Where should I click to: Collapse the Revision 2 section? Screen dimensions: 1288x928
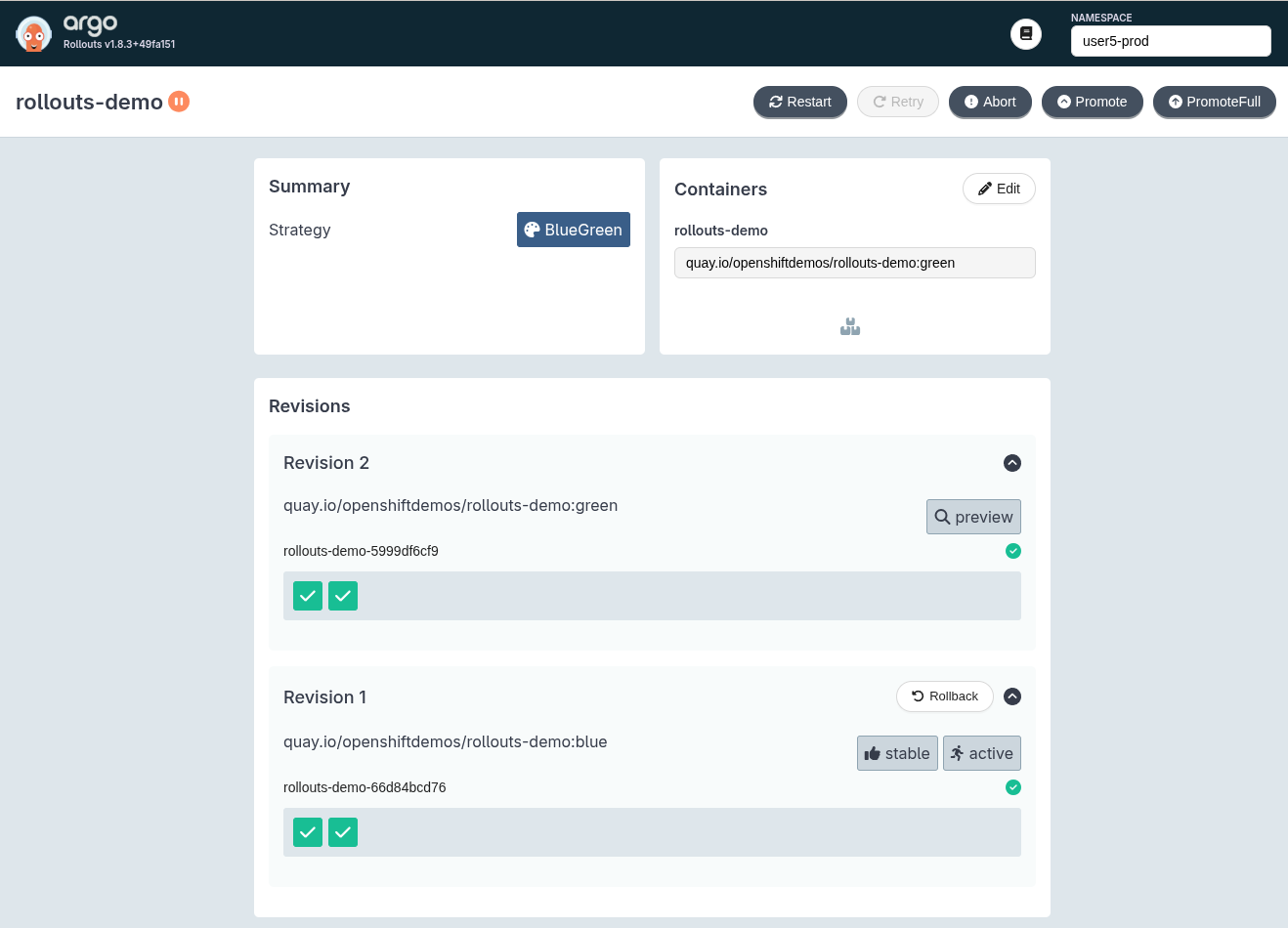(x=1012, y=463)
